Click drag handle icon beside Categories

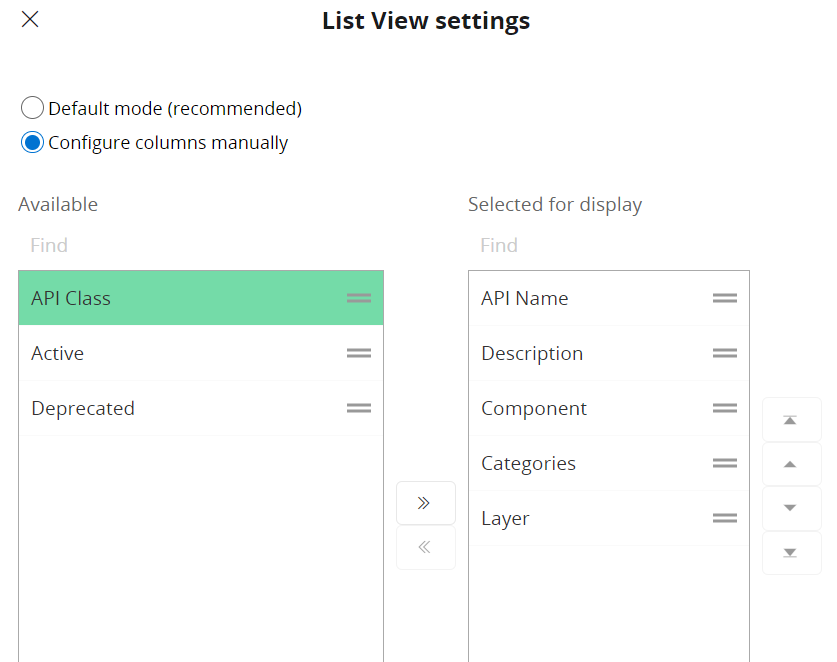tap(725, 463)
